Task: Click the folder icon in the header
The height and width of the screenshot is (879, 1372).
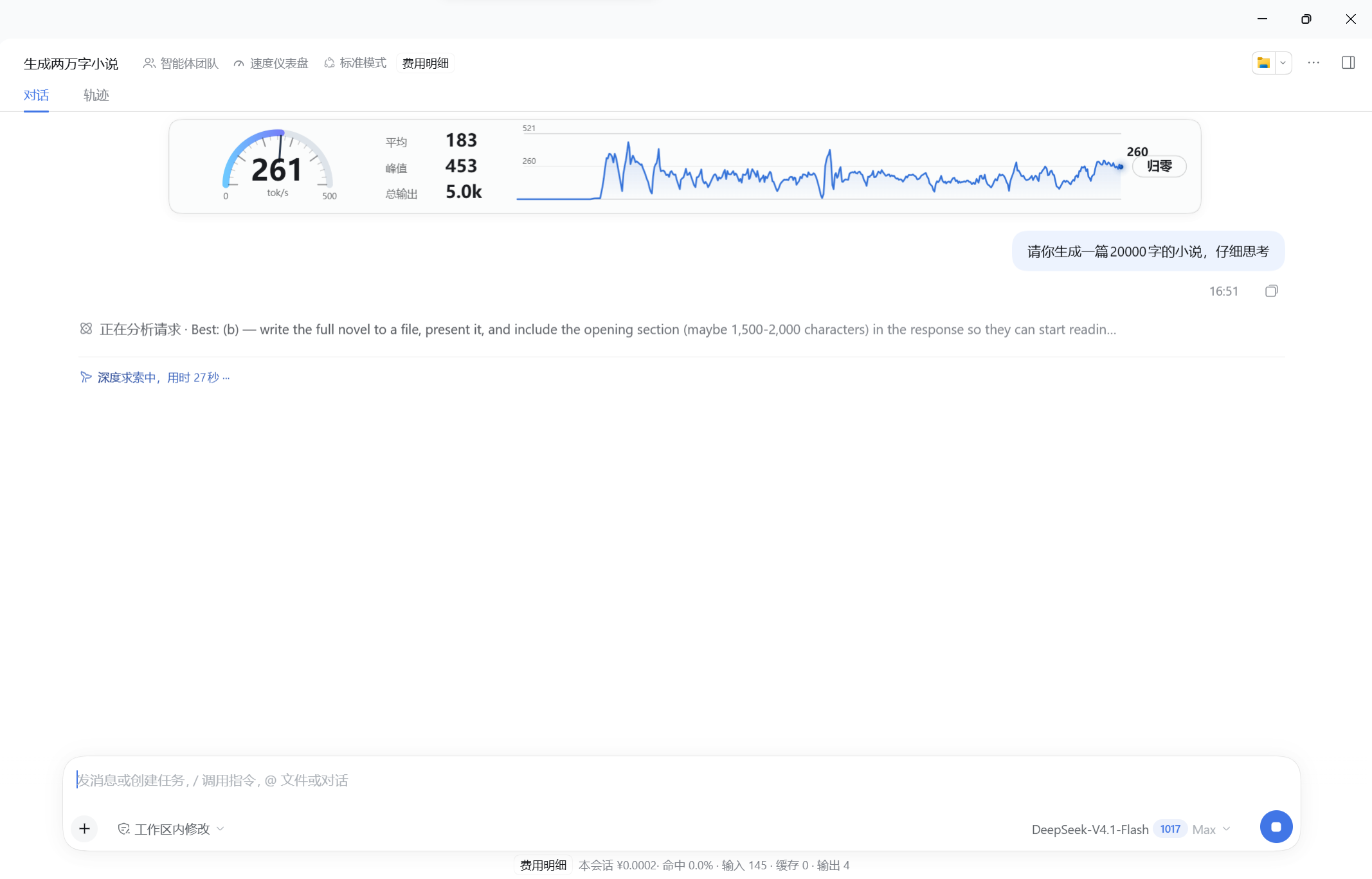Action: pyautogui.click(x=1263, y=63)
